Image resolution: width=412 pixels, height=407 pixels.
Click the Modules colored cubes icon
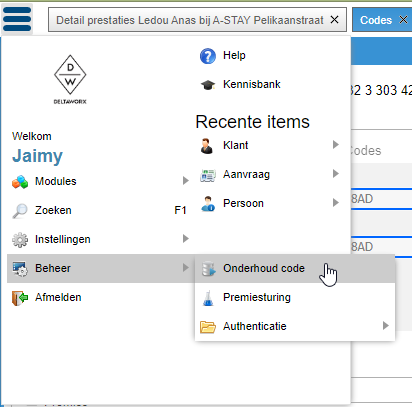click(20, 182)
